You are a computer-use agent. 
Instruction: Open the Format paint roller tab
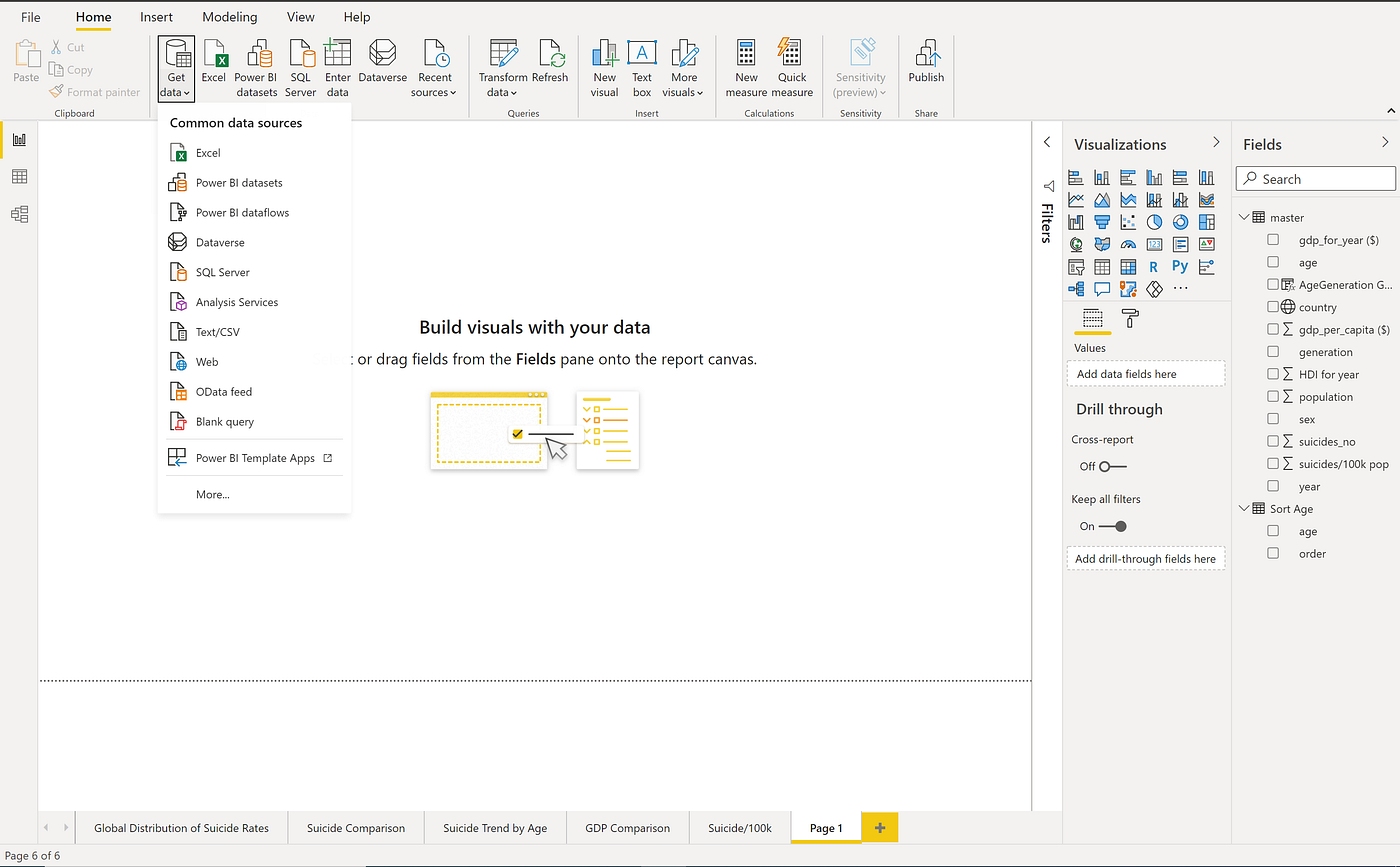[1130, 319]
